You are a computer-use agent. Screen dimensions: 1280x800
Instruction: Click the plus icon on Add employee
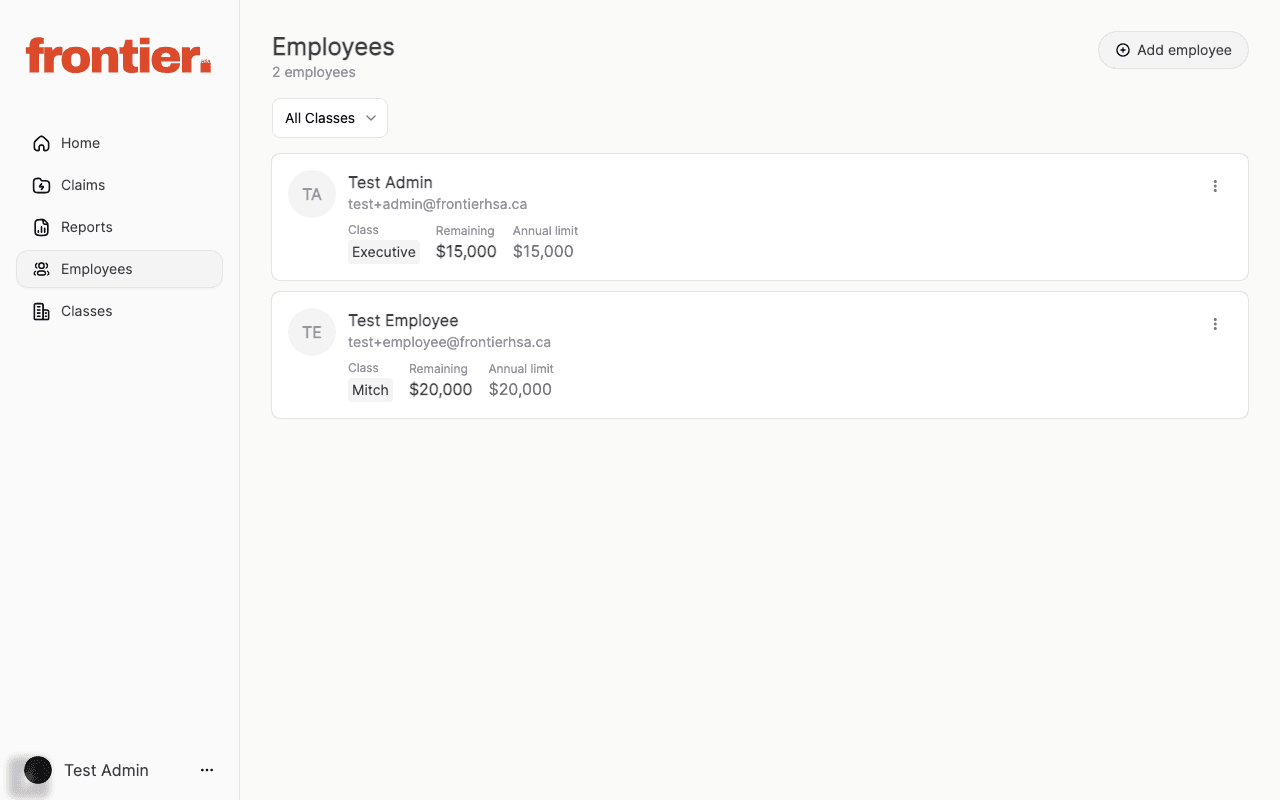pos(1123,49)
